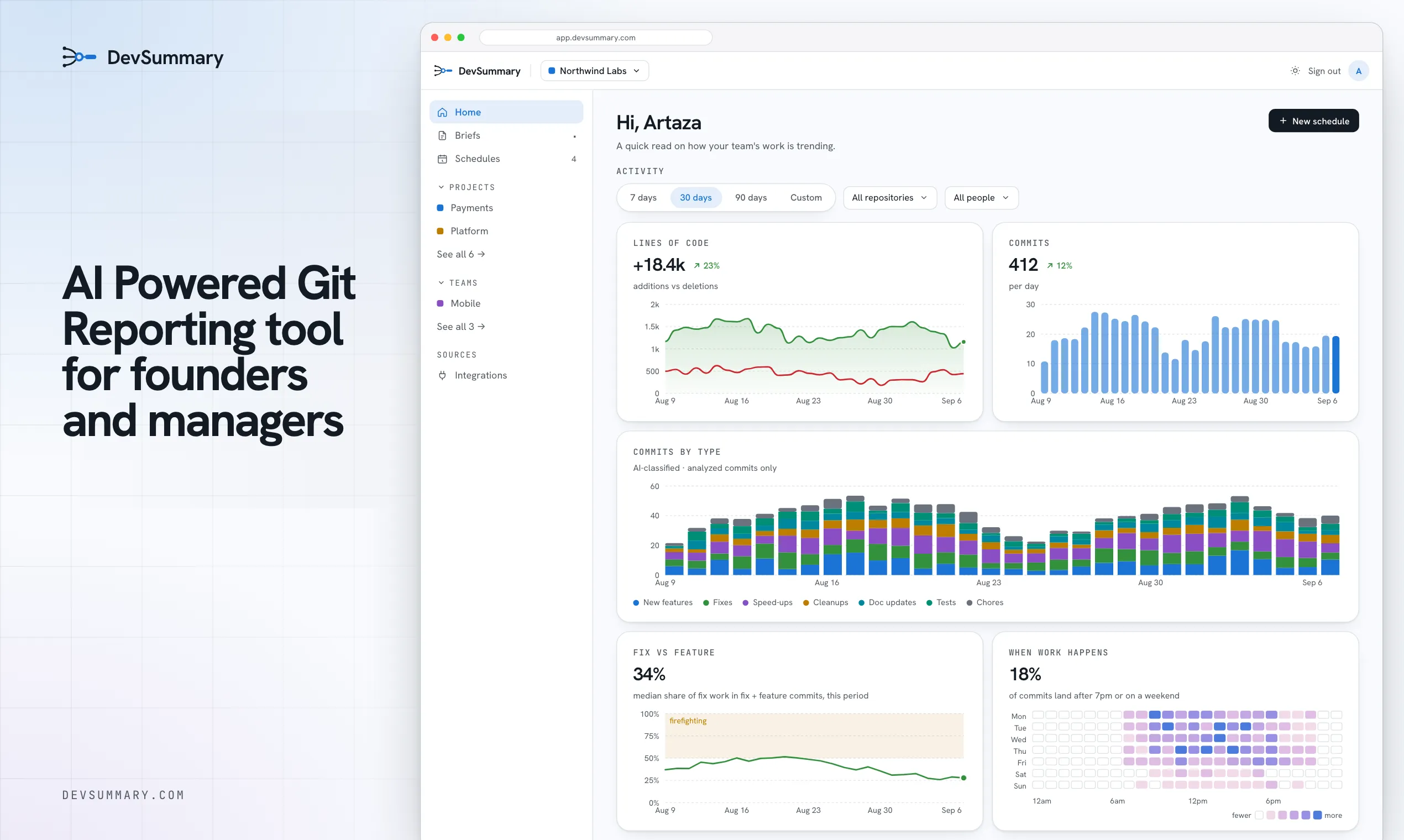1404x840 pixels.
Task: Click the '+18.4k' lines of code value
Action: 659,264
